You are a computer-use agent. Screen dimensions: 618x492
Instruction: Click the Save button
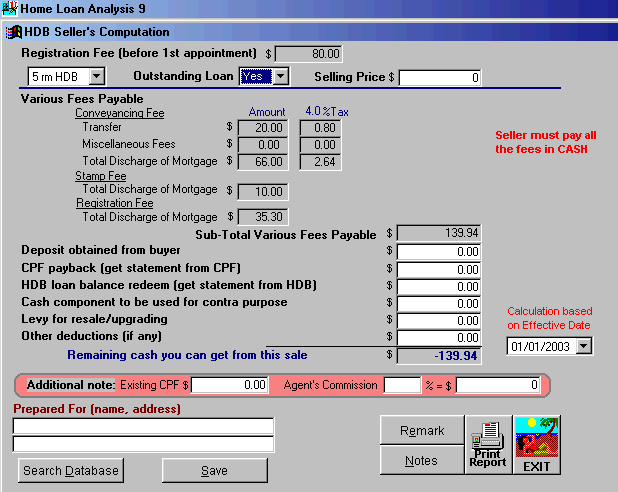click(x=215, y=470)
